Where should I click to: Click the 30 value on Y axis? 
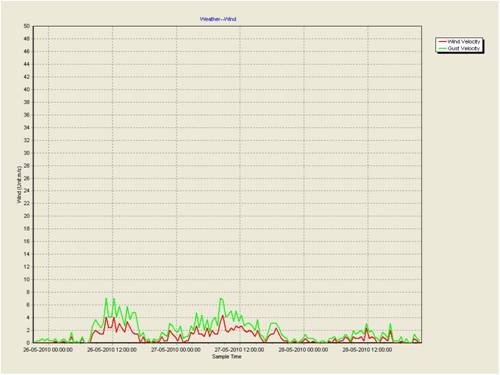click(27, 153)
